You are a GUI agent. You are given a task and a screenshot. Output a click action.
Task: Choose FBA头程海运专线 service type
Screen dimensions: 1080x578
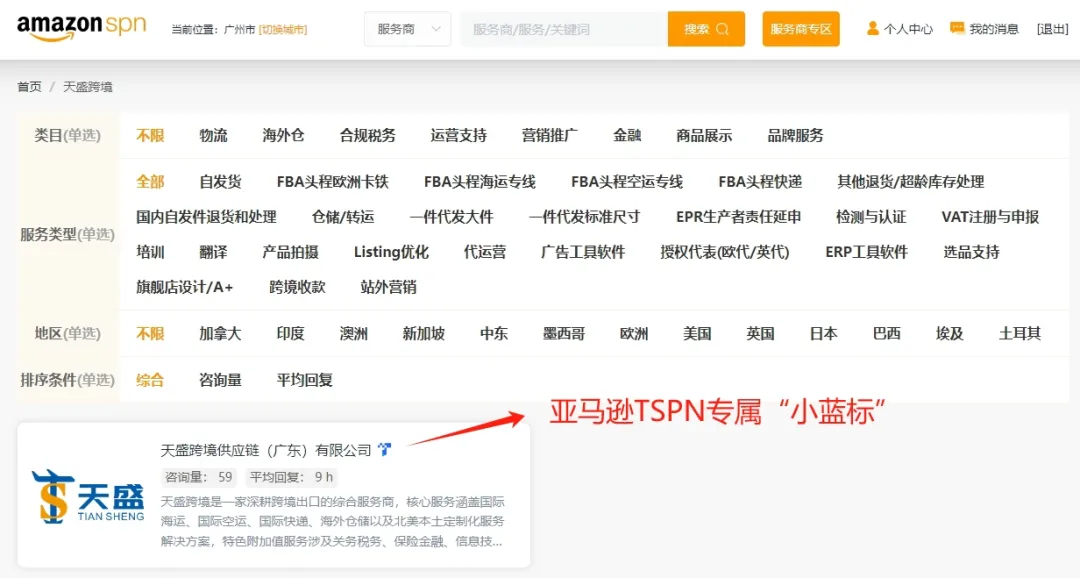click(480, 182)
